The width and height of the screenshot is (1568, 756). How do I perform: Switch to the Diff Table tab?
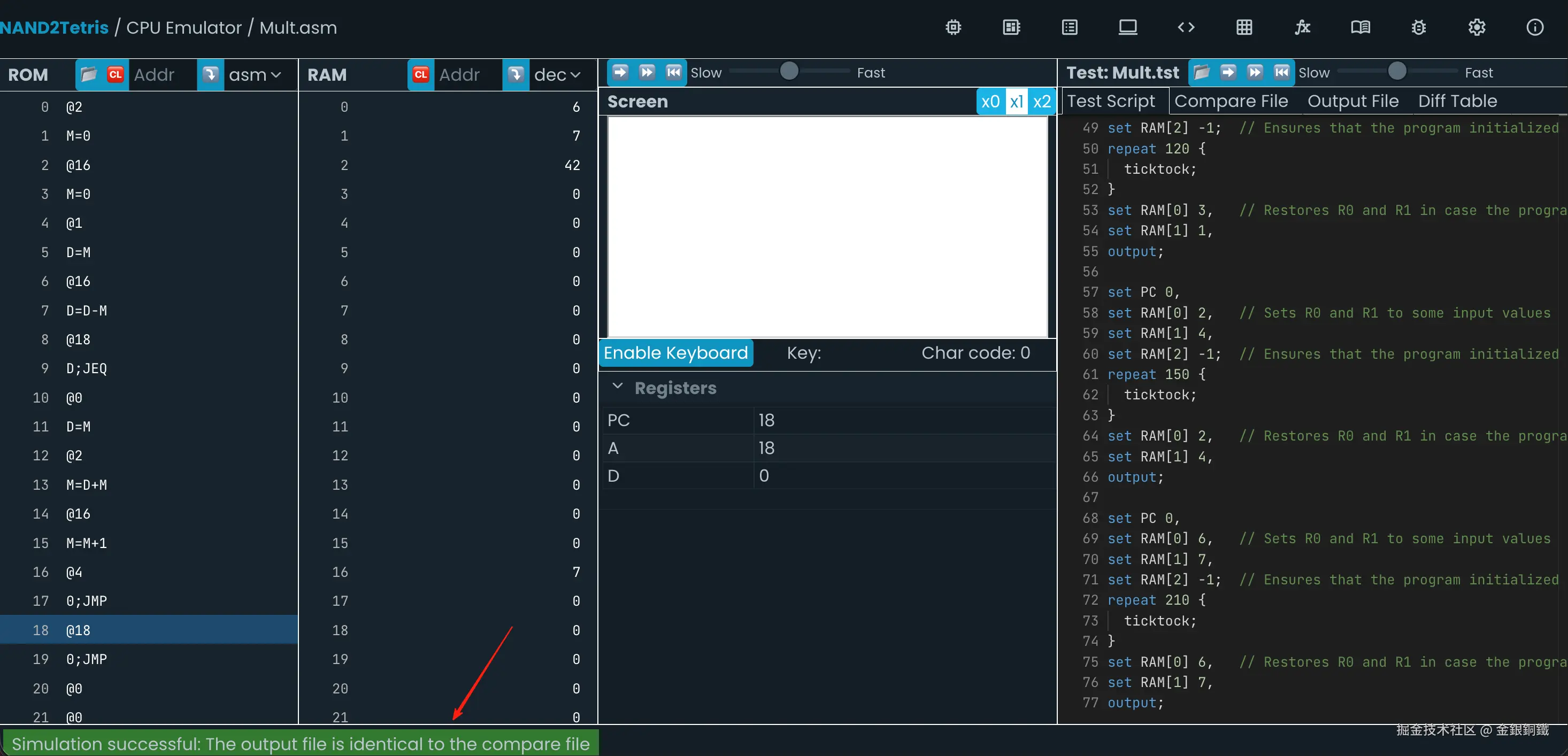1457,101
